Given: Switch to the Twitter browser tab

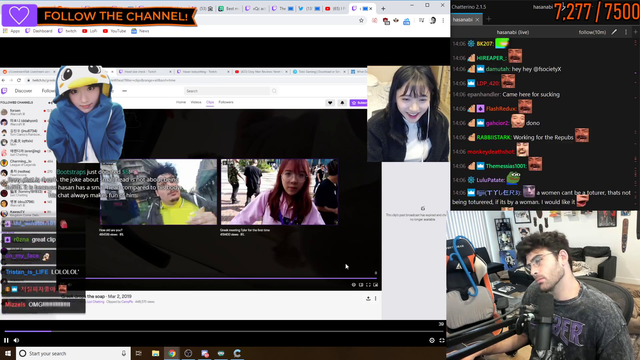Looking at the screenshot, I should tap(309, 9).
